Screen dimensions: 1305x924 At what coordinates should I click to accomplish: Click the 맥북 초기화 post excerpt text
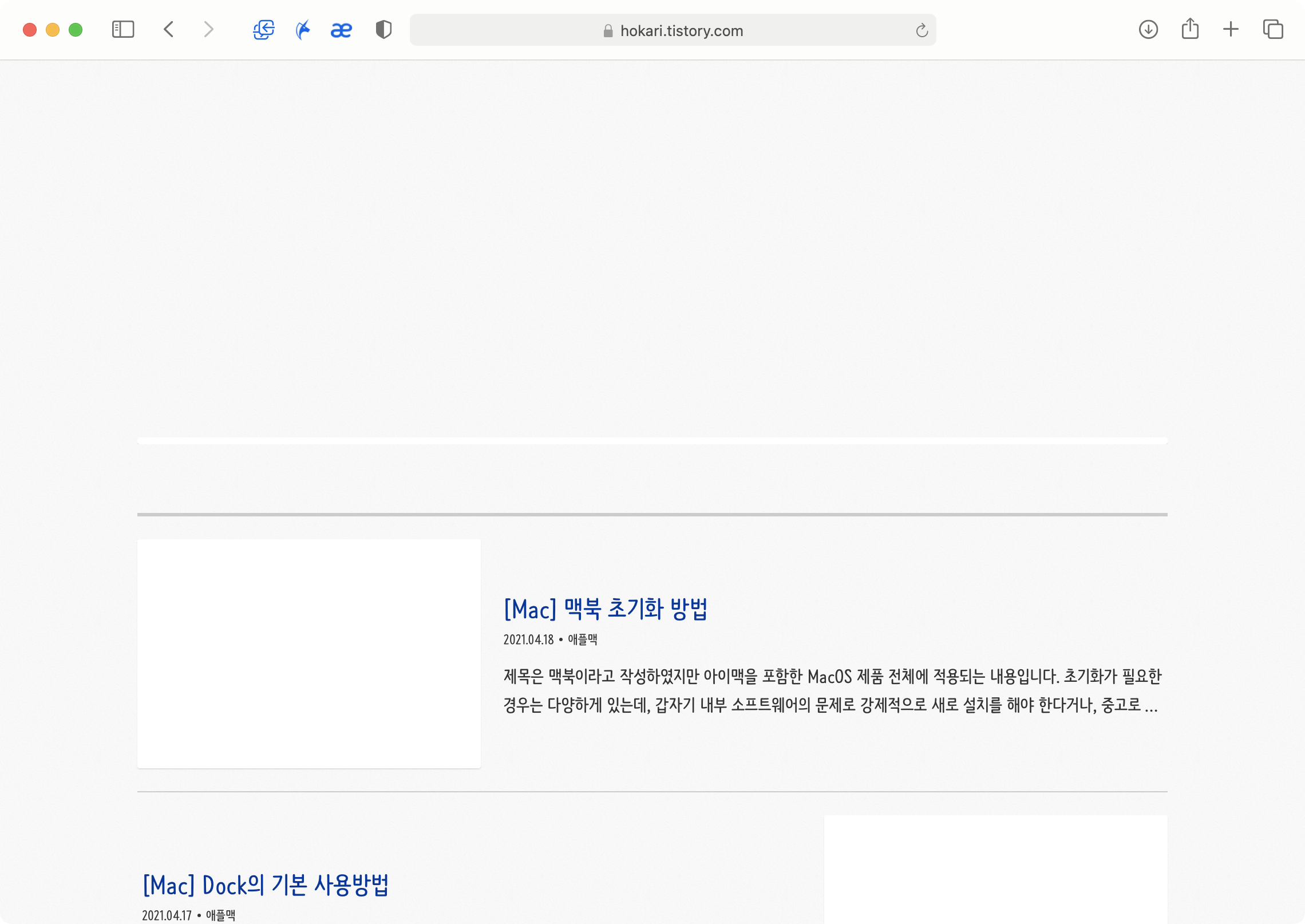coord(832,691)
